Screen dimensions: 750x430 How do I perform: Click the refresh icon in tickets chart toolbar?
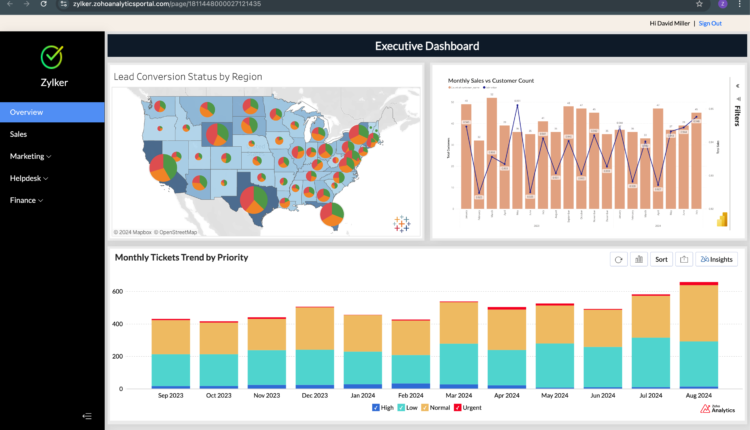[x=619, y=259]
